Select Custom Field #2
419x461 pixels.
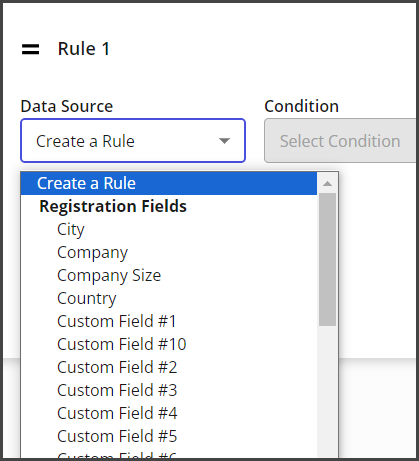[169, 367]
